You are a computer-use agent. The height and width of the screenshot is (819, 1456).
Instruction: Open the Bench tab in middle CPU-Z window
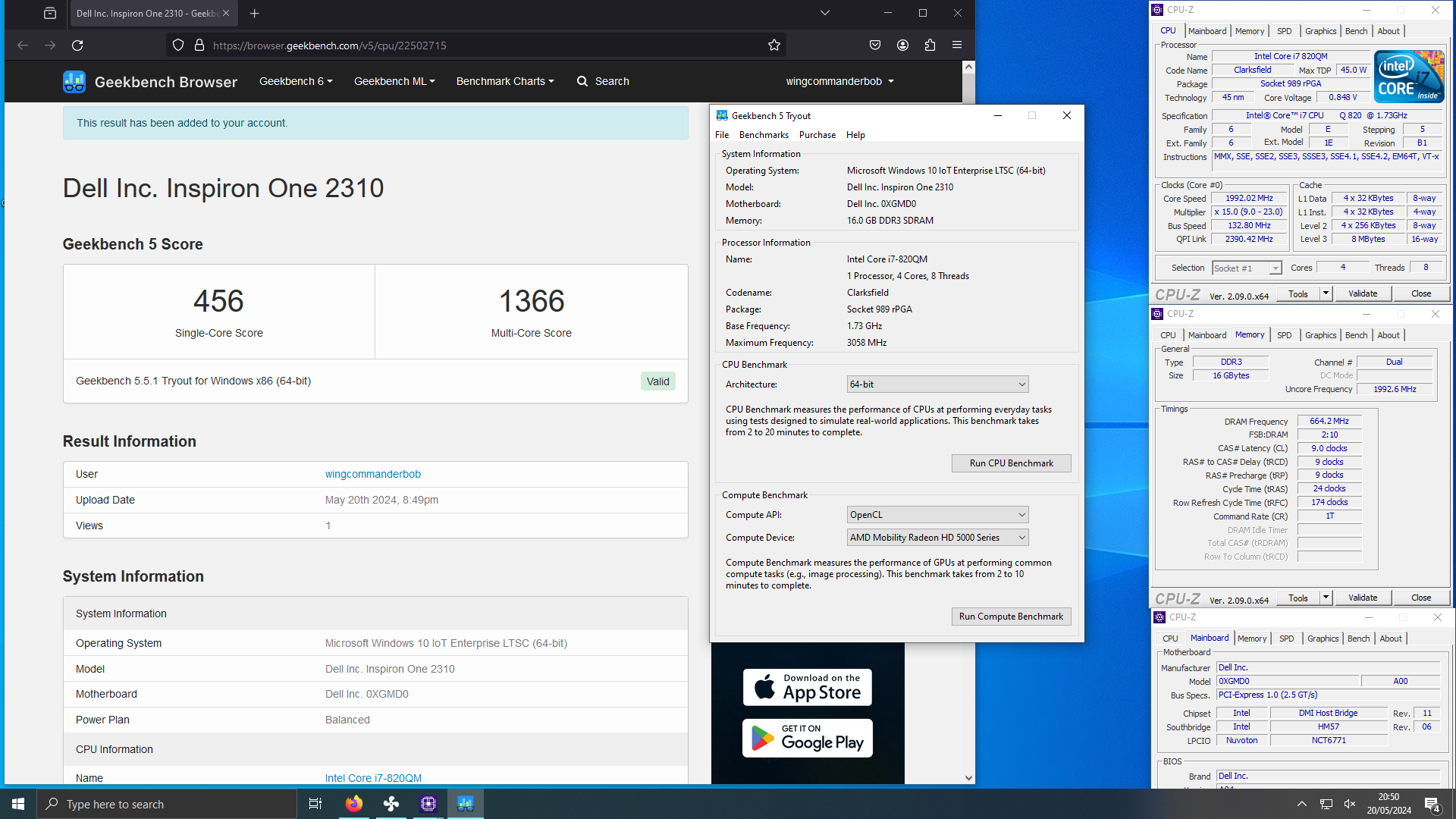(1356, 335)
